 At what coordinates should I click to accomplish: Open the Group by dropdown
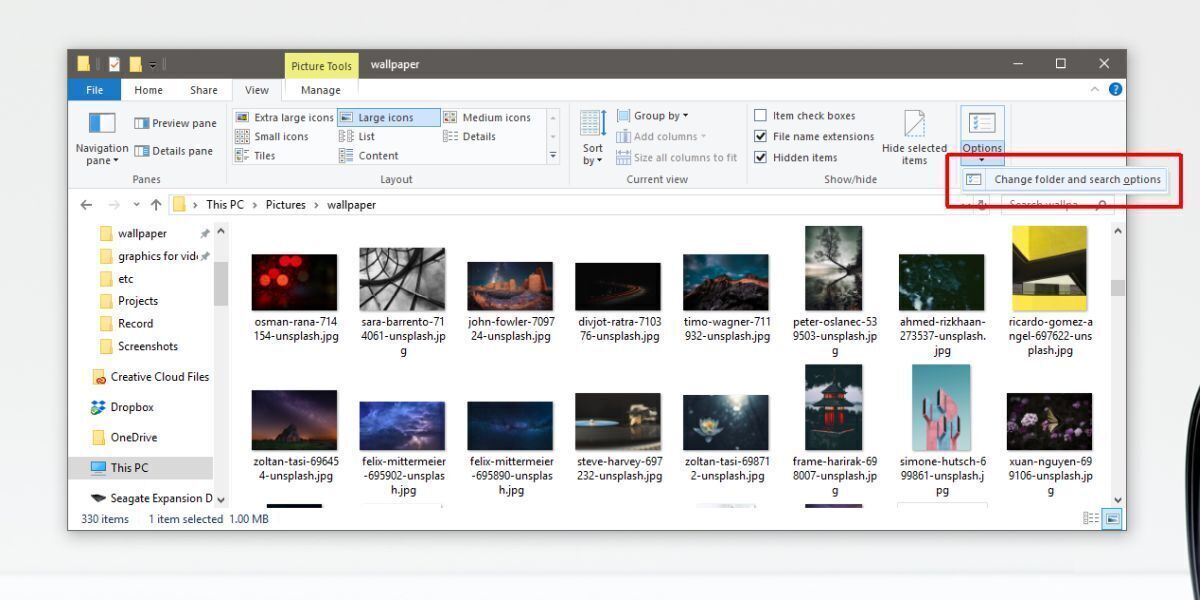655,114
